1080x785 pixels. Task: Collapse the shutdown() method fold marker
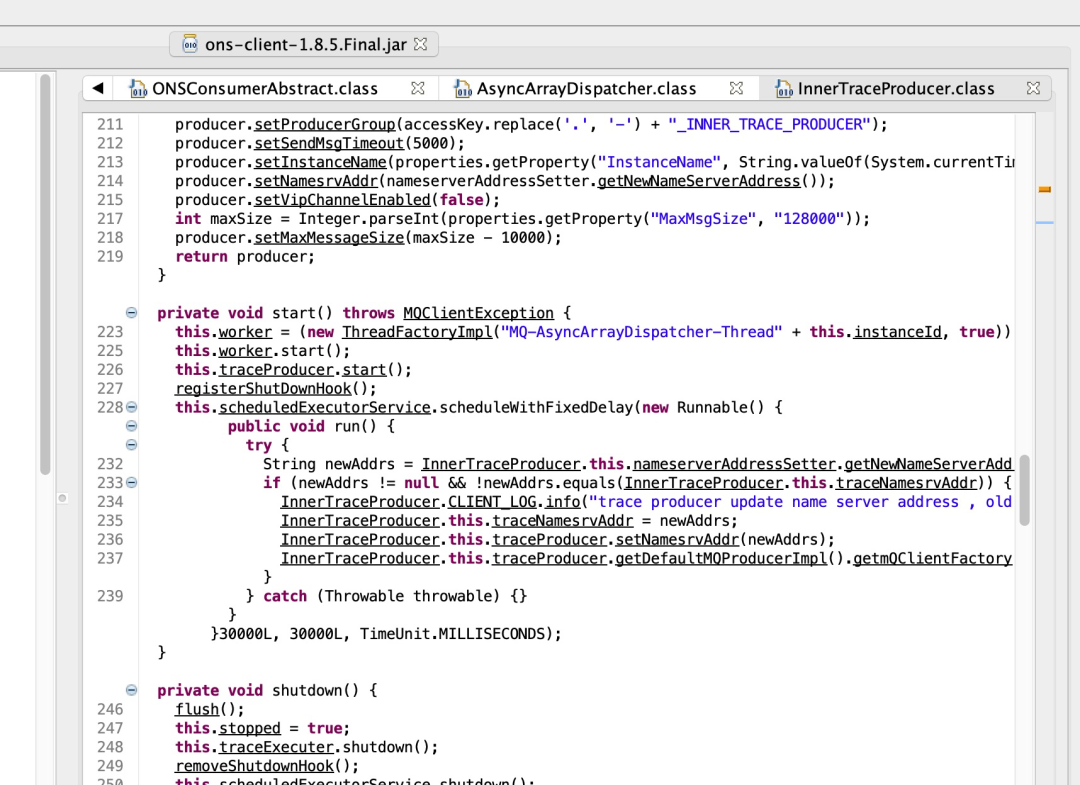(x=132, y=690)
